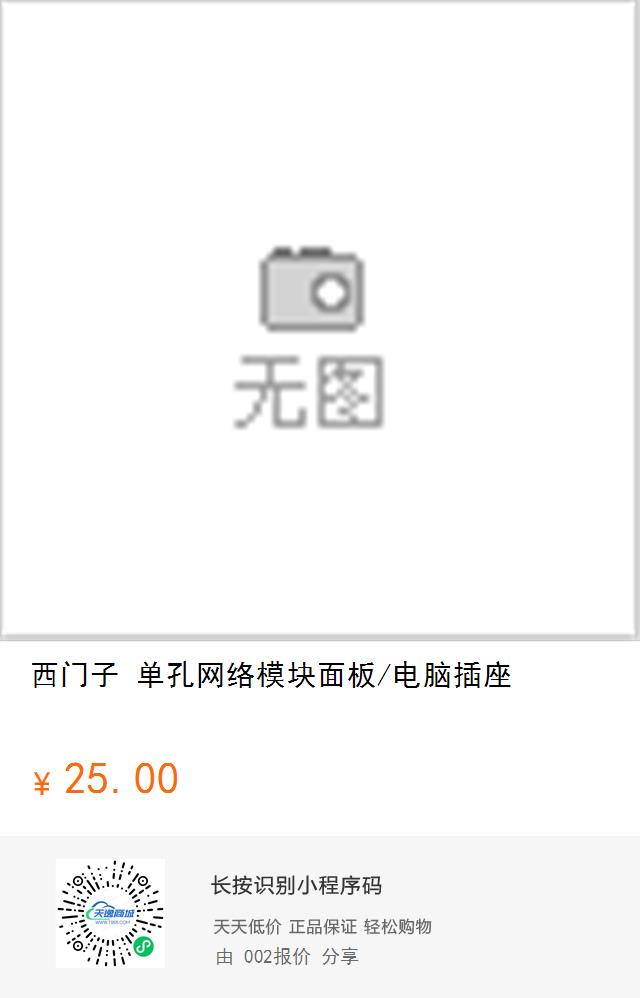Select the 25.00 price text
This screenshot has height=998, width=640.
121,779
